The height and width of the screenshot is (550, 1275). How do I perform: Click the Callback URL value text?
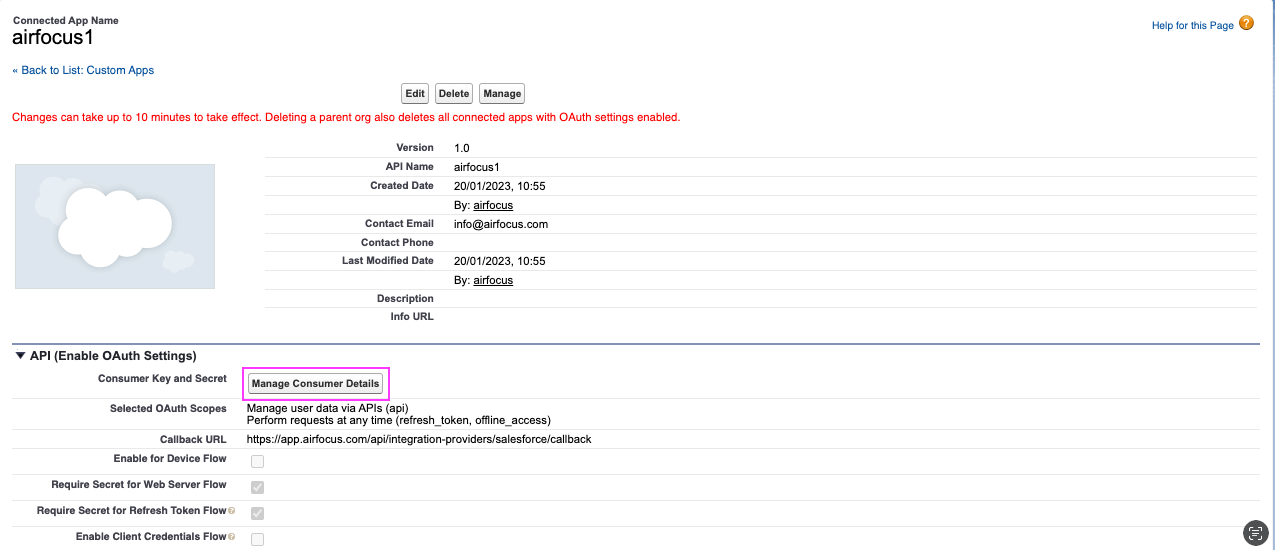419,439
